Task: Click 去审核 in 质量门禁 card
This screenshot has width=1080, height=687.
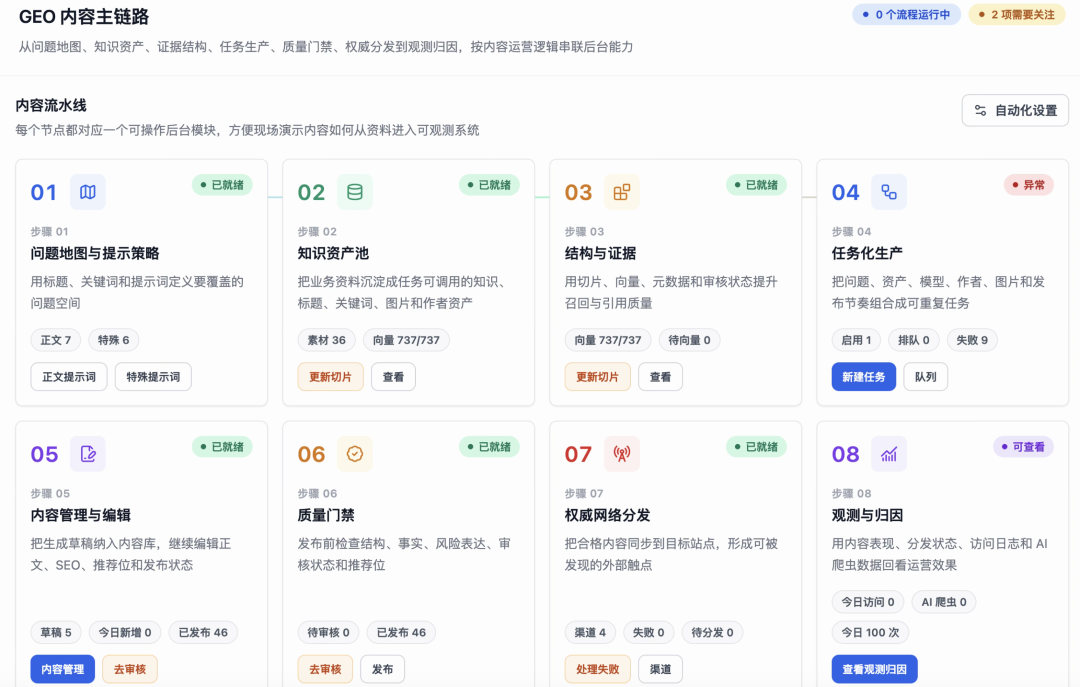Action: click(x=325, y=669)
